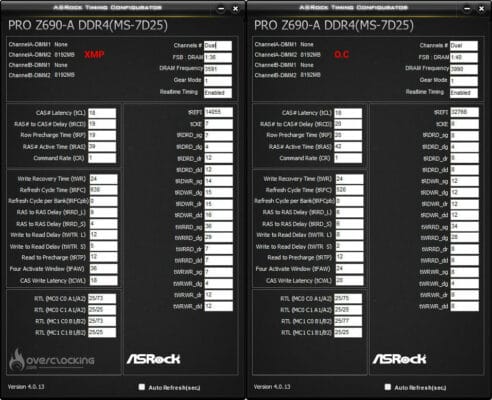Select CAS# Latency (tCL) field in O.C window
The width and height of the screenshot is (492, 400).
348,113
